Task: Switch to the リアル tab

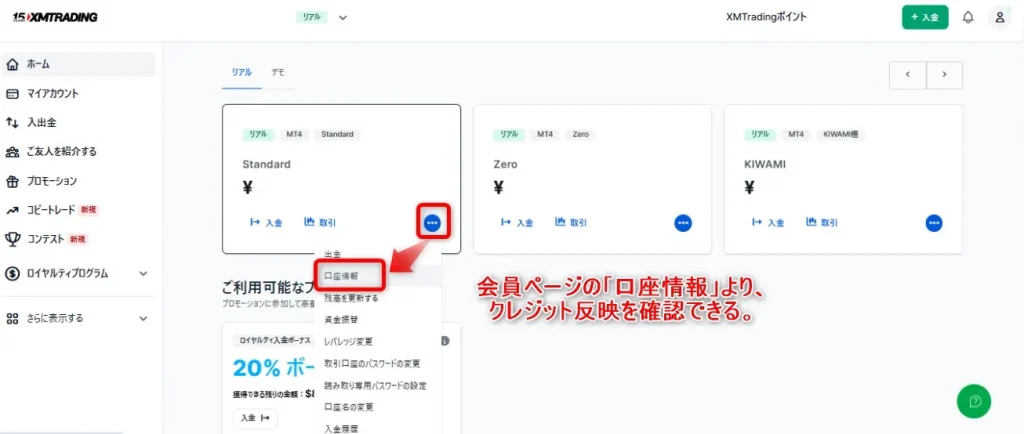Action: click(x=241, y=72)
